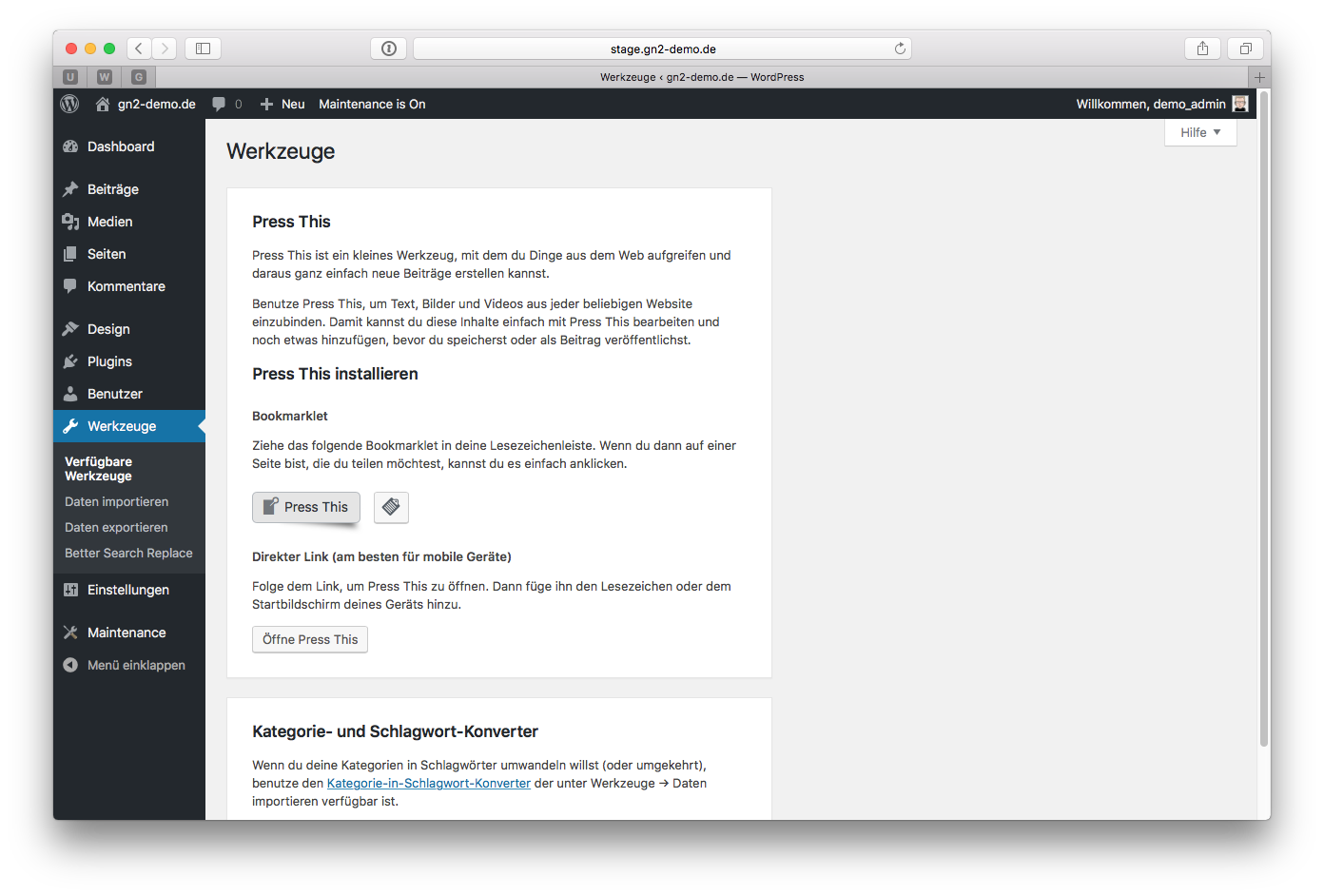Select the Werkzeuge tools menu
Screen dimensions: 1324x896
pos(129,426)
